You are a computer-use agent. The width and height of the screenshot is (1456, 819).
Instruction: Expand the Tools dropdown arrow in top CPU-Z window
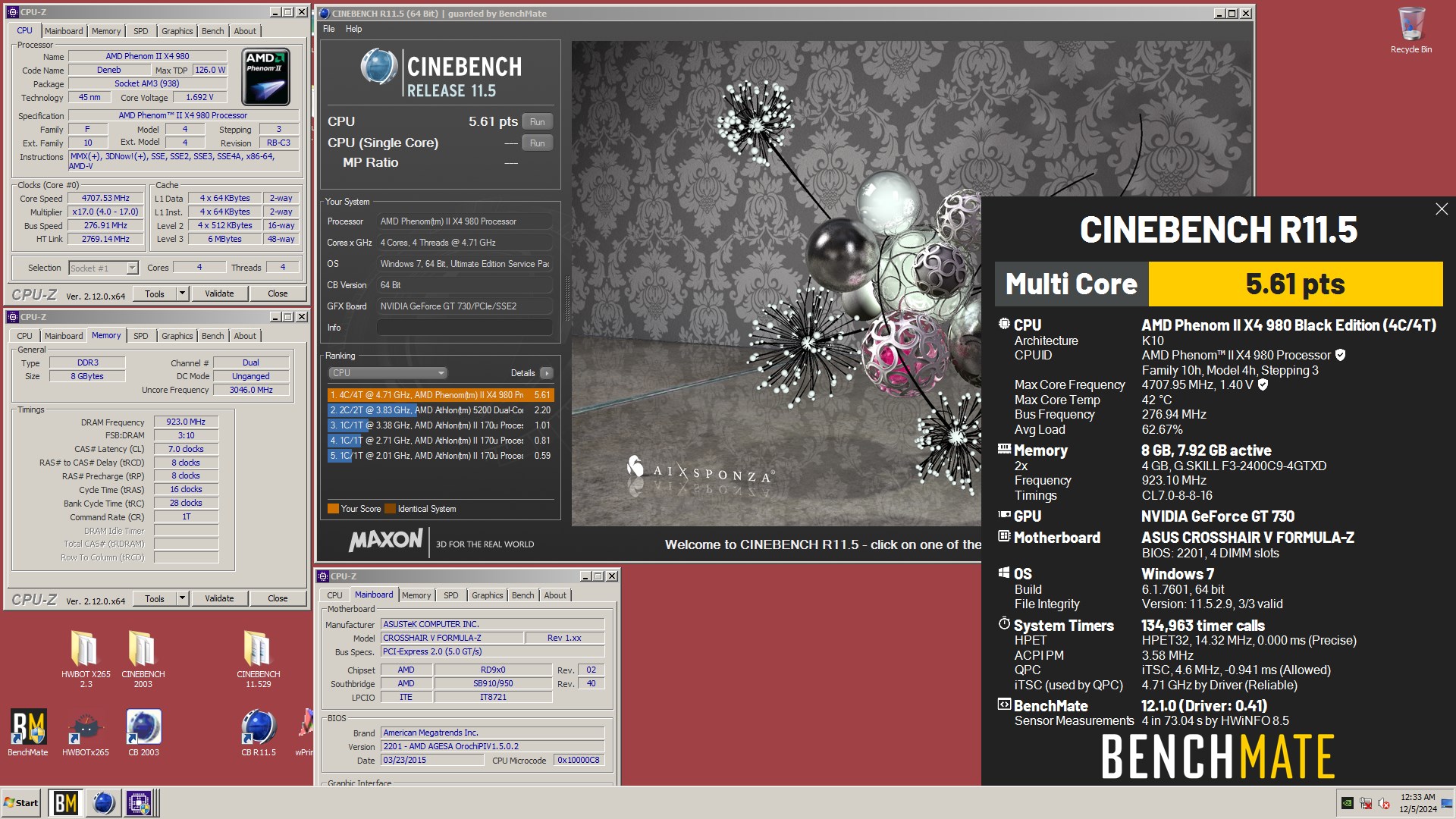tap(182, 293)
